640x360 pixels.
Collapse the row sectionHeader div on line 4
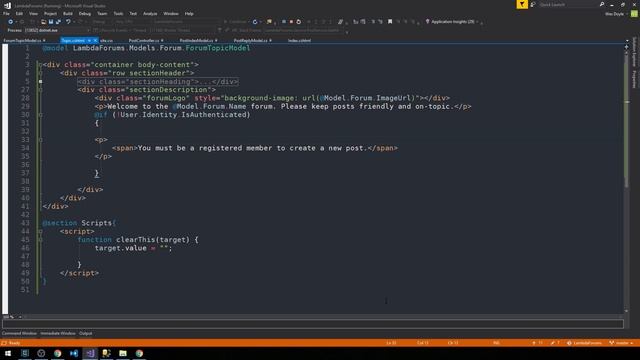pos(40,73)
